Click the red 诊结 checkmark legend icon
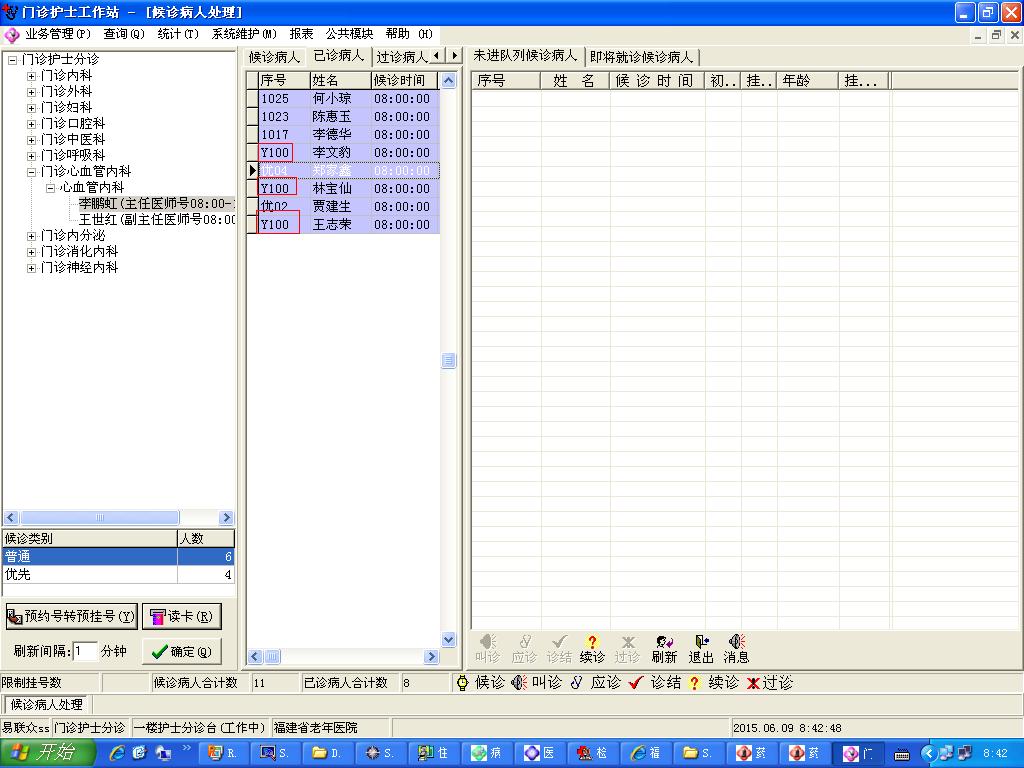This screenshot has width=1024, height=768. [635, 683]
